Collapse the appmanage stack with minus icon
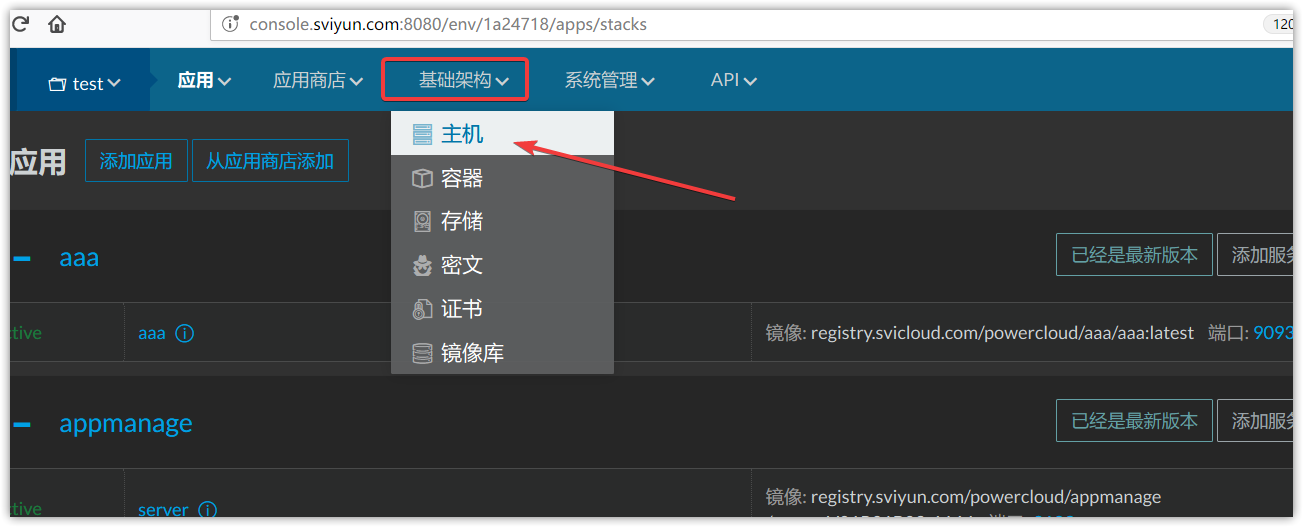This screenshot has width=1303, height=527. (x=22, y=424)
